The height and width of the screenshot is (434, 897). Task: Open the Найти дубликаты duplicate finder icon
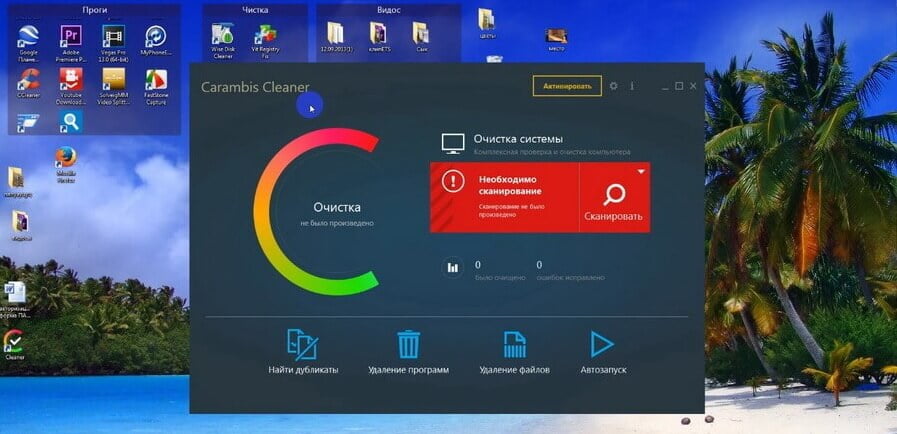(302, 345)
